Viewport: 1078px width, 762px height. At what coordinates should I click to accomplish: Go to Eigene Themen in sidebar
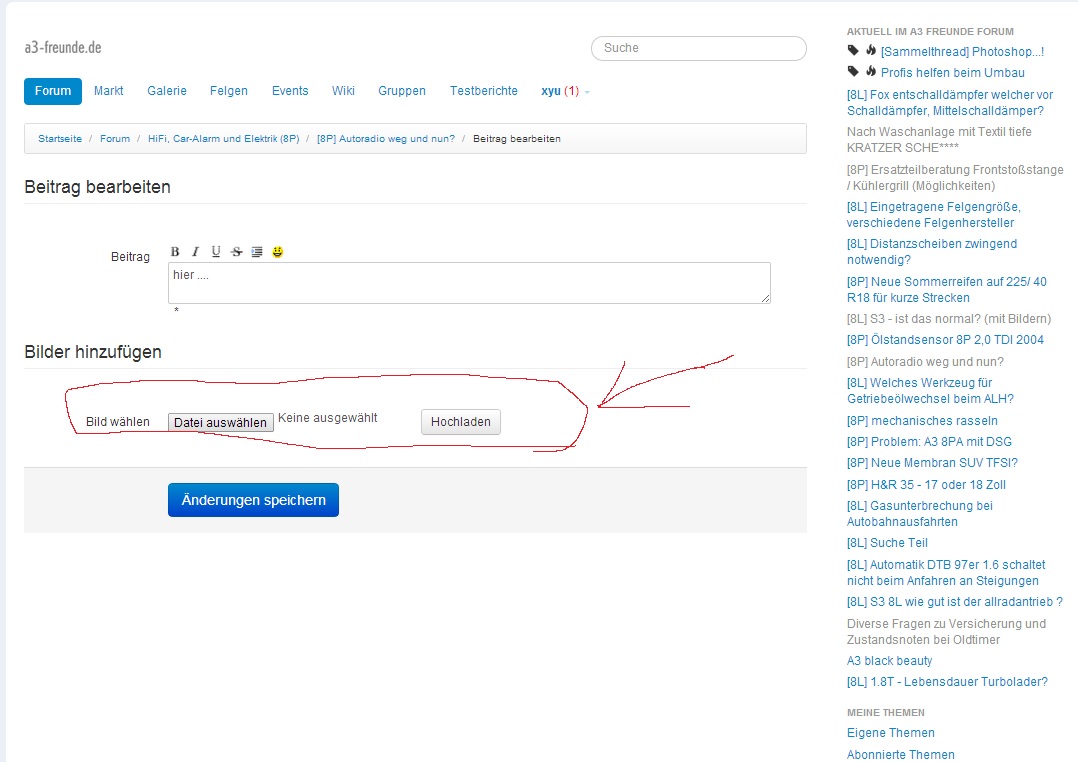pyautogui.click(x=890, y=733)
